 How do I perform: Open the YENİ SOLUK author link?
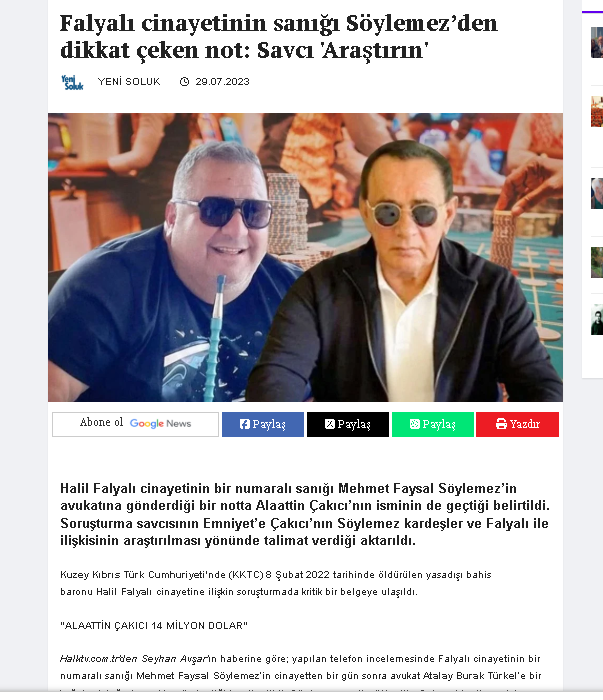point(129,82)
